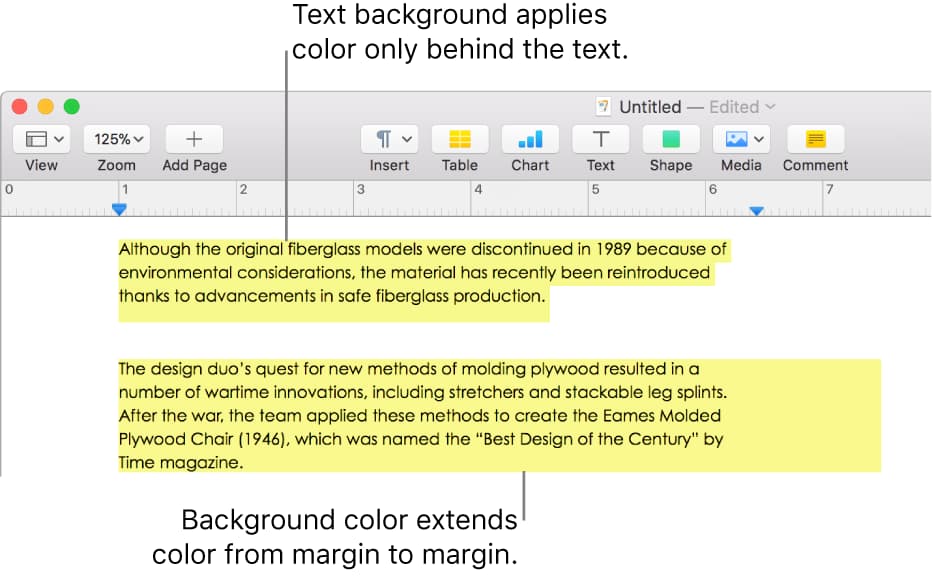Select the left indent marker on ruler
This screenshot has height=577, width=934.
(119, 210)
